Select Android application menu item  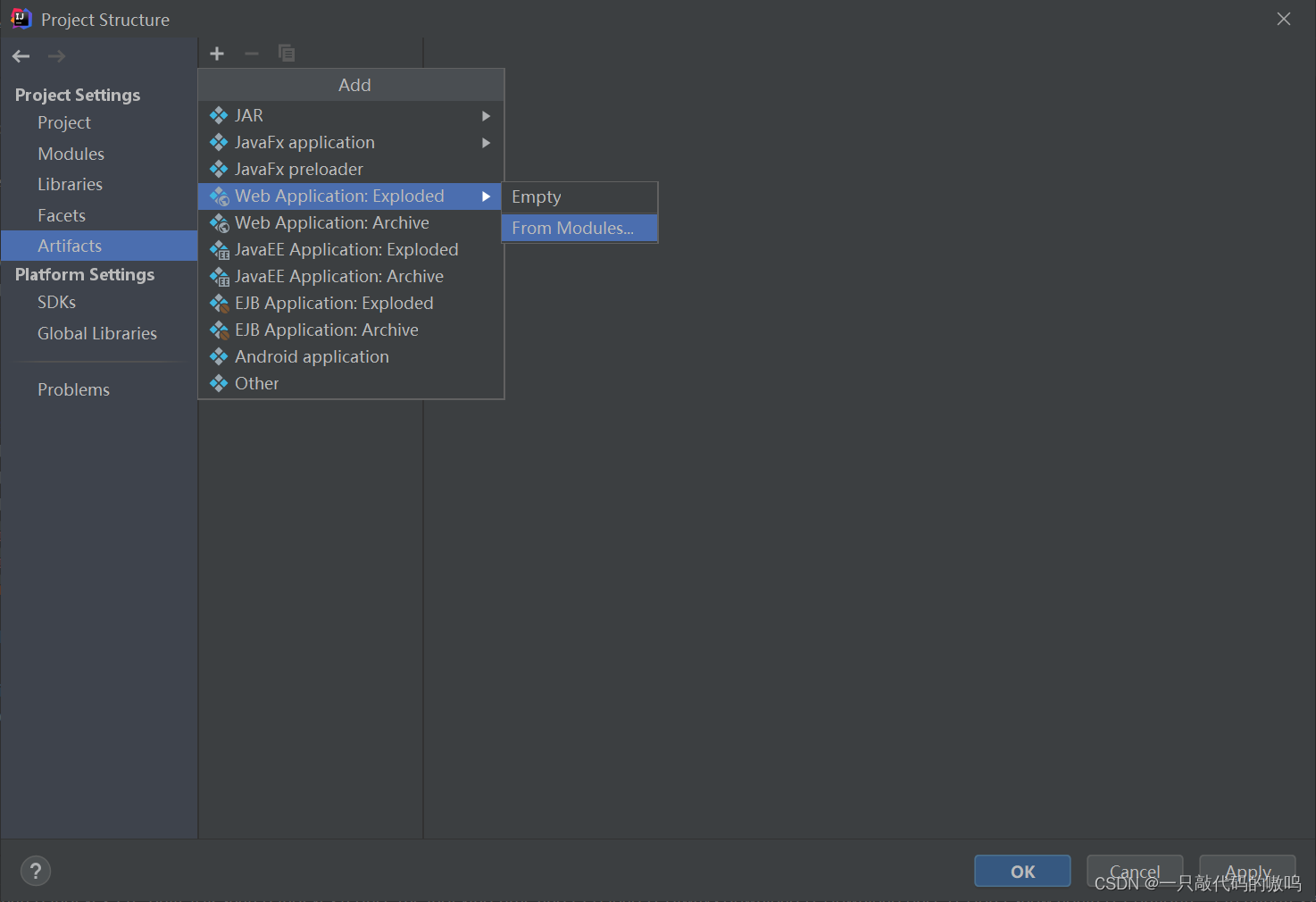[x=351, y=356]
